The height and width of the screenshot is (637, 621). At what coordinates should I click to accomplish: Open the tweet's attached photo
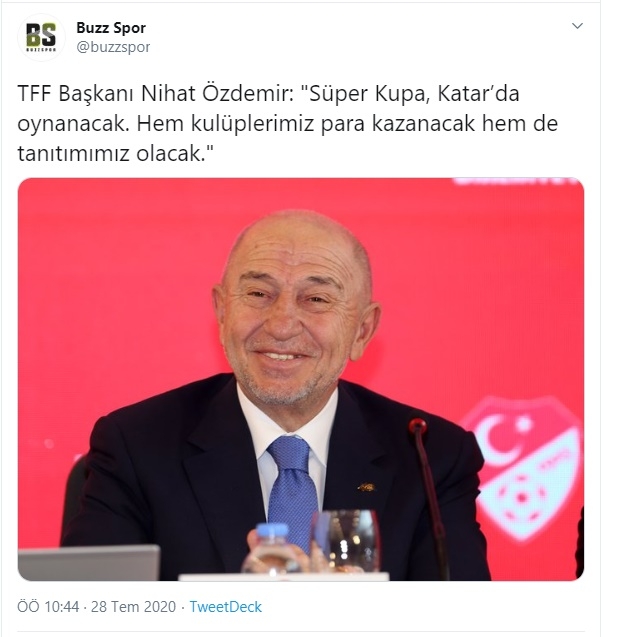pyautogui.click(x=301, y=379)
